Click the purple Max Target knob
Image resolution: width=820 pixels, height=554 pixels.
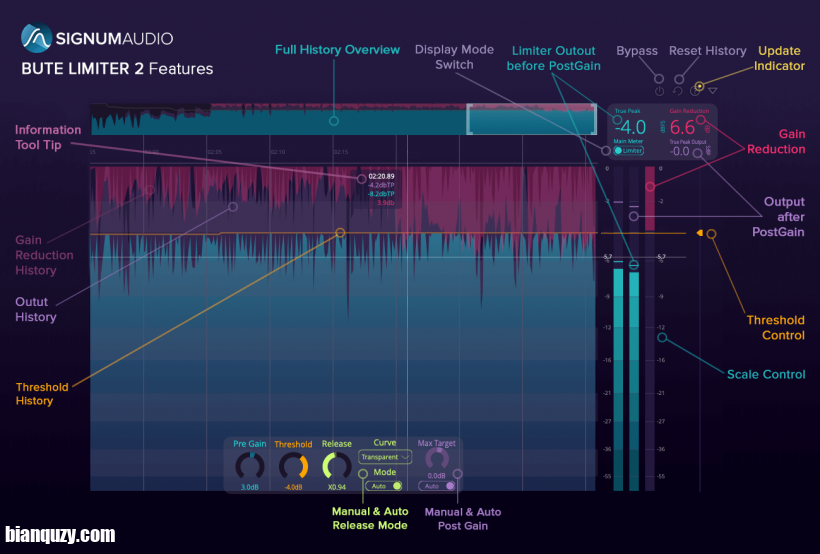(x=437, y=459)
